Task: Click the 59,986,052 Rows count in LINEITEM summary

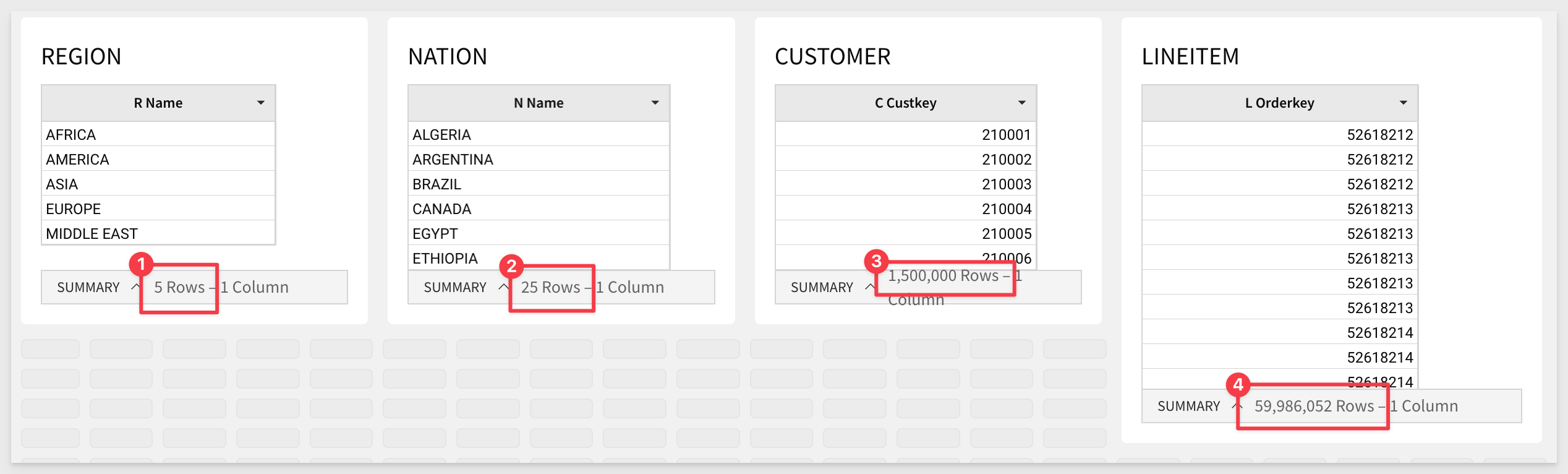Action: [x=1314, y=406]
